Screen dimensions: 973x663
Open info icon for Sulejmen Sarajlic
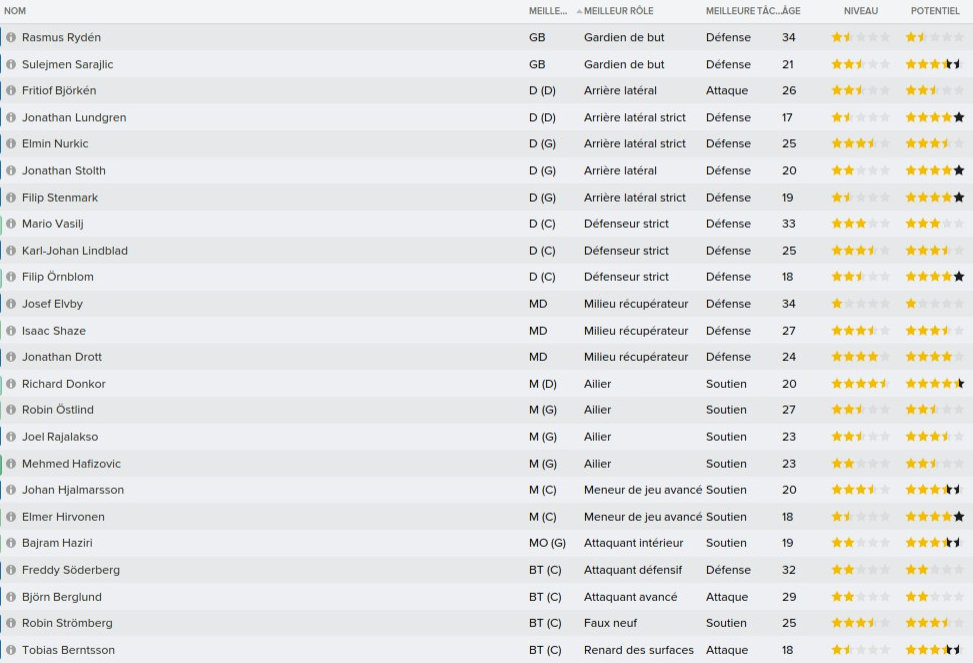coord(11,64)
